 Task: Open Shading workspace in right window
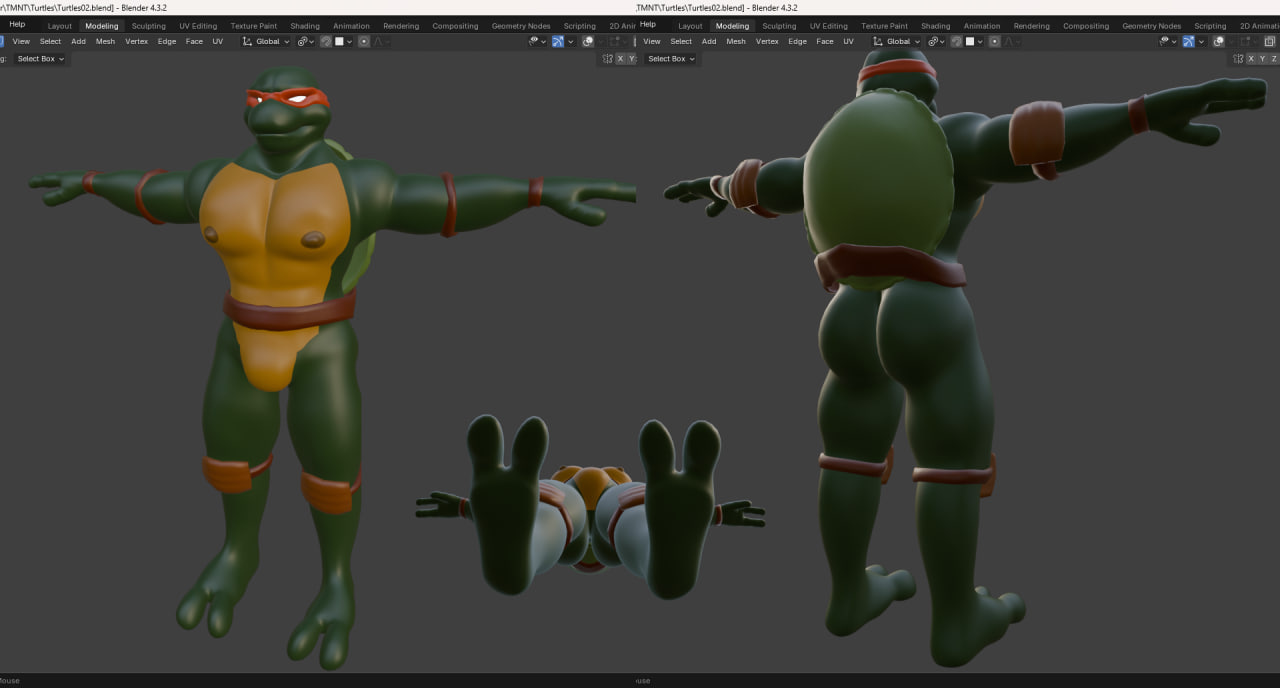click(x=936, y=26)
